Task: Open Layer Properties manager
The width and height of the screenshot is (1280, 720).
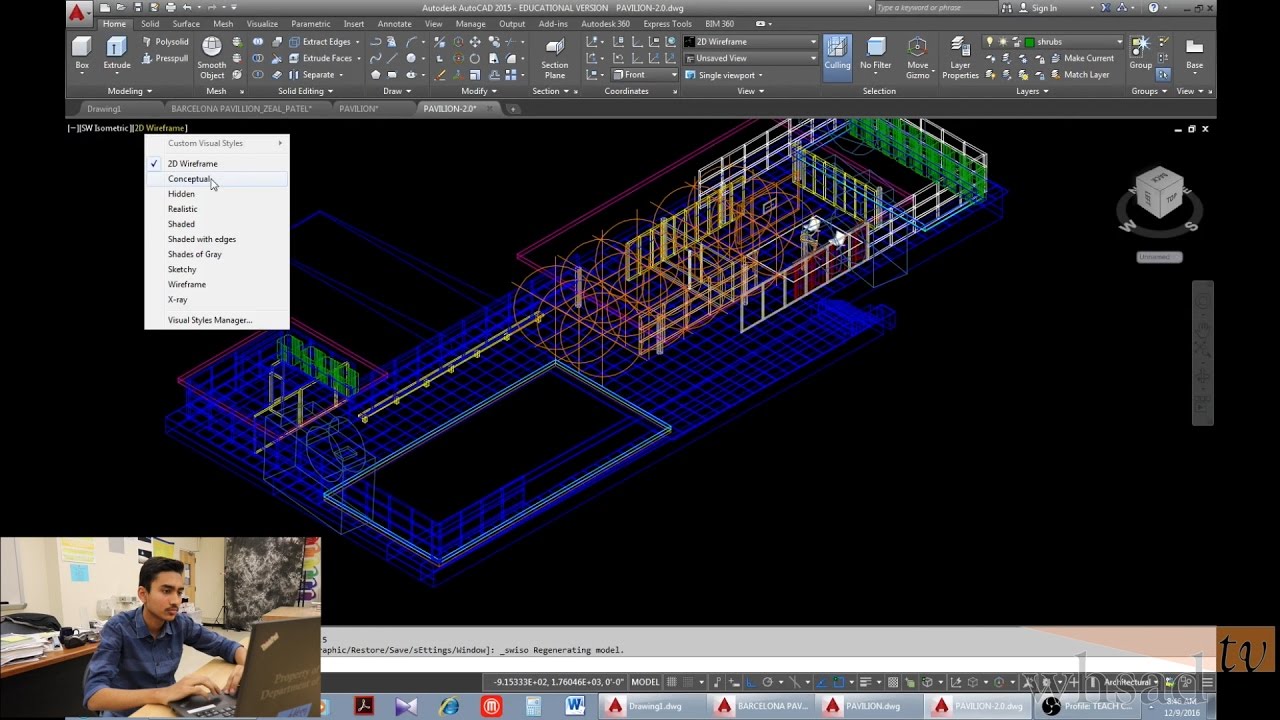Action: (960, 57)
